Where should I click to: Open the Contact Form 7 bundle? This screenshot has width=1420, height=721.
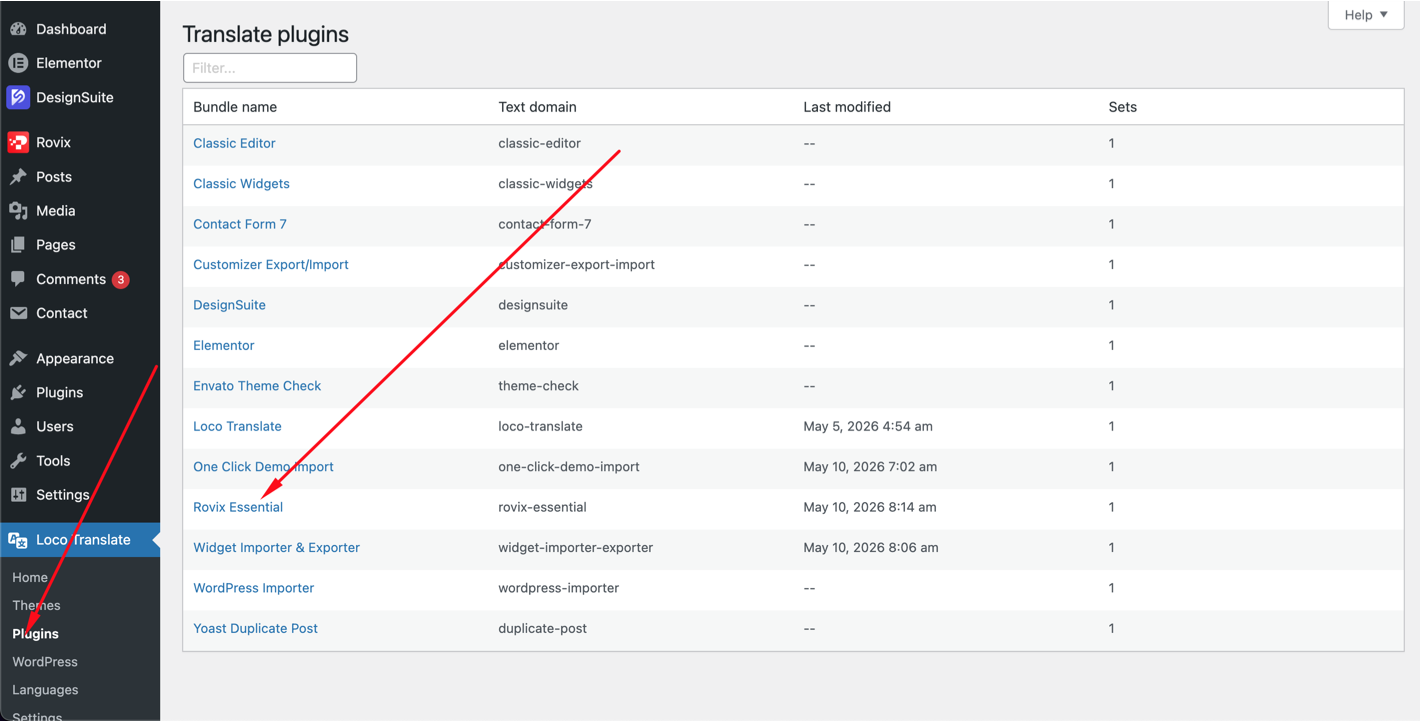(240, 224)
